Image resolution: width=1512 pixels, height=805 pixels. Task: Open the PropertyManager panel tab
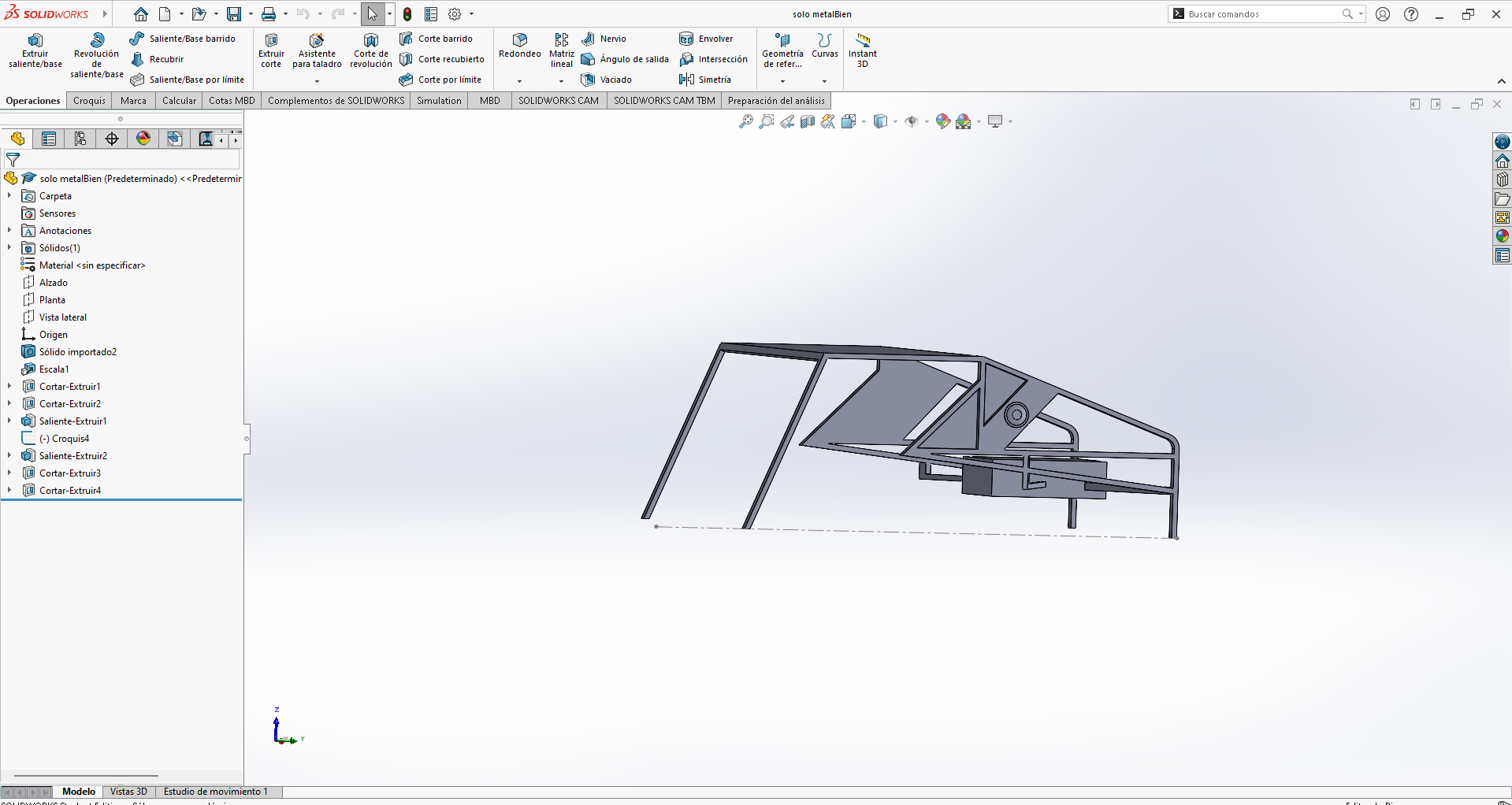point(49,139)
